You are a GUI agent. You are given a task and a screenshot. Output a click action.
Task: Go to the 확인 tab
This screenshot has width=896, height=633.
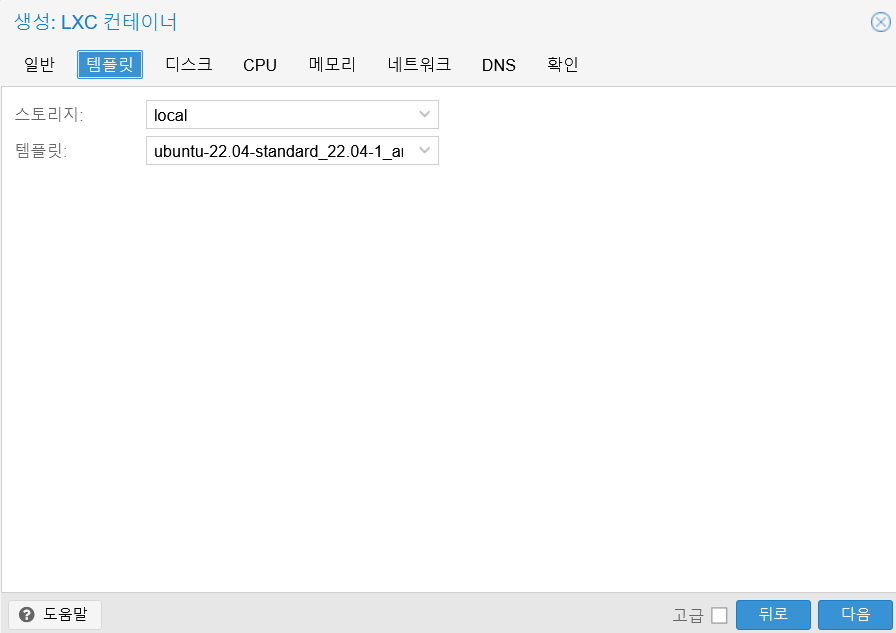pos(563,65)
